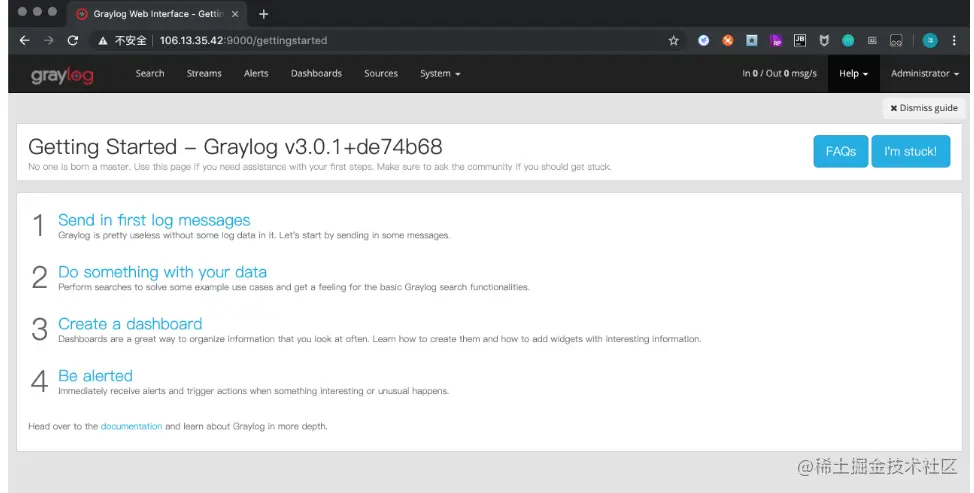Image resolution: width=974 pixels, height=493 pixels.
Task: Click the macOS red close window dot
Action: tap(22, 12)
